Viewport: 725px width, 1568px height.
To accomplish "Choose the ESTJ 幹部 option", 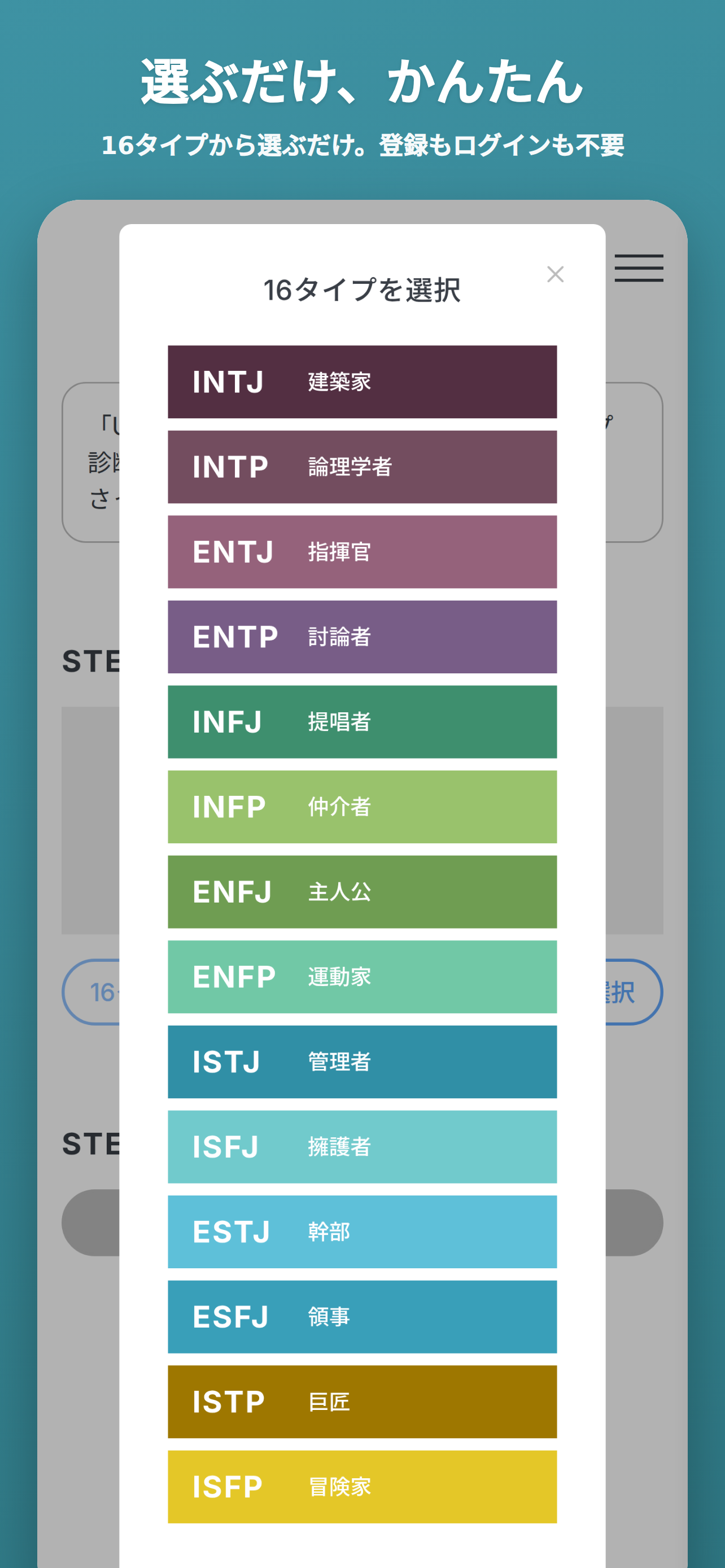I will [x=362, y=1232].
